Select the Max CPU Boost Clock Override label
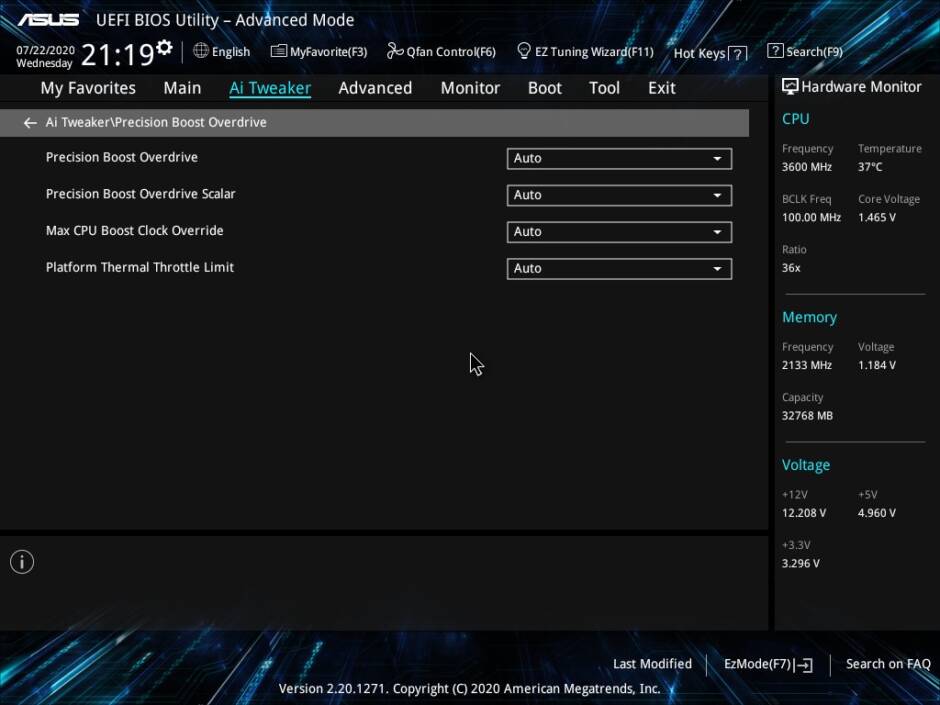 tap(134, 231)
